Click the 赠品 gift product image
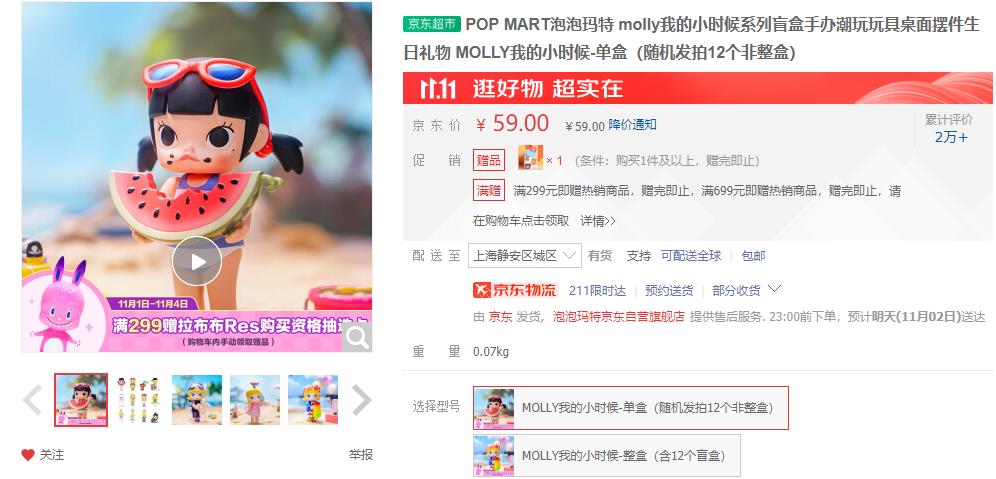The height and width of the screenshot is (479, 996). point(530,158)
